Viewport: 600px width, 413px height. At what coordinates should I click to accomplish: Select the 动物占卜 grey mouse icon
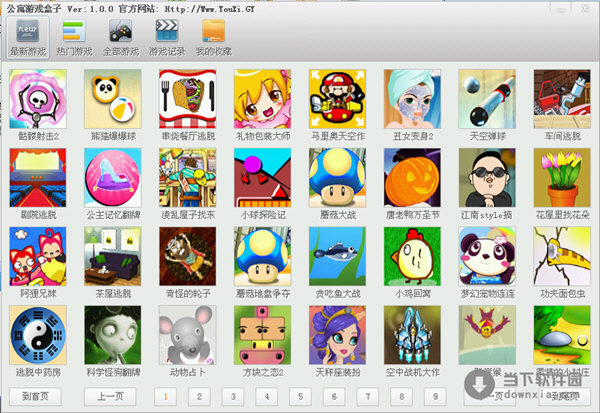[x=188, y=335]
